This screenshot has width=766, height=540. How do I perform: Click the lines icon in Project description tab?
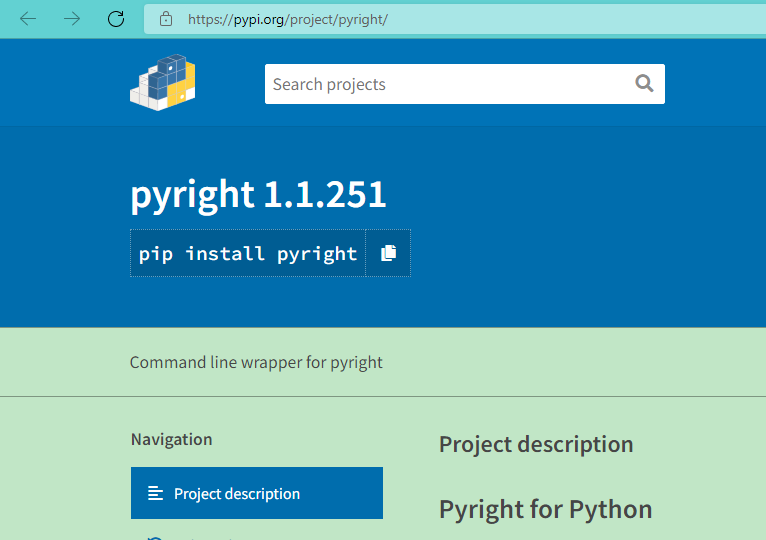(155, 494)
